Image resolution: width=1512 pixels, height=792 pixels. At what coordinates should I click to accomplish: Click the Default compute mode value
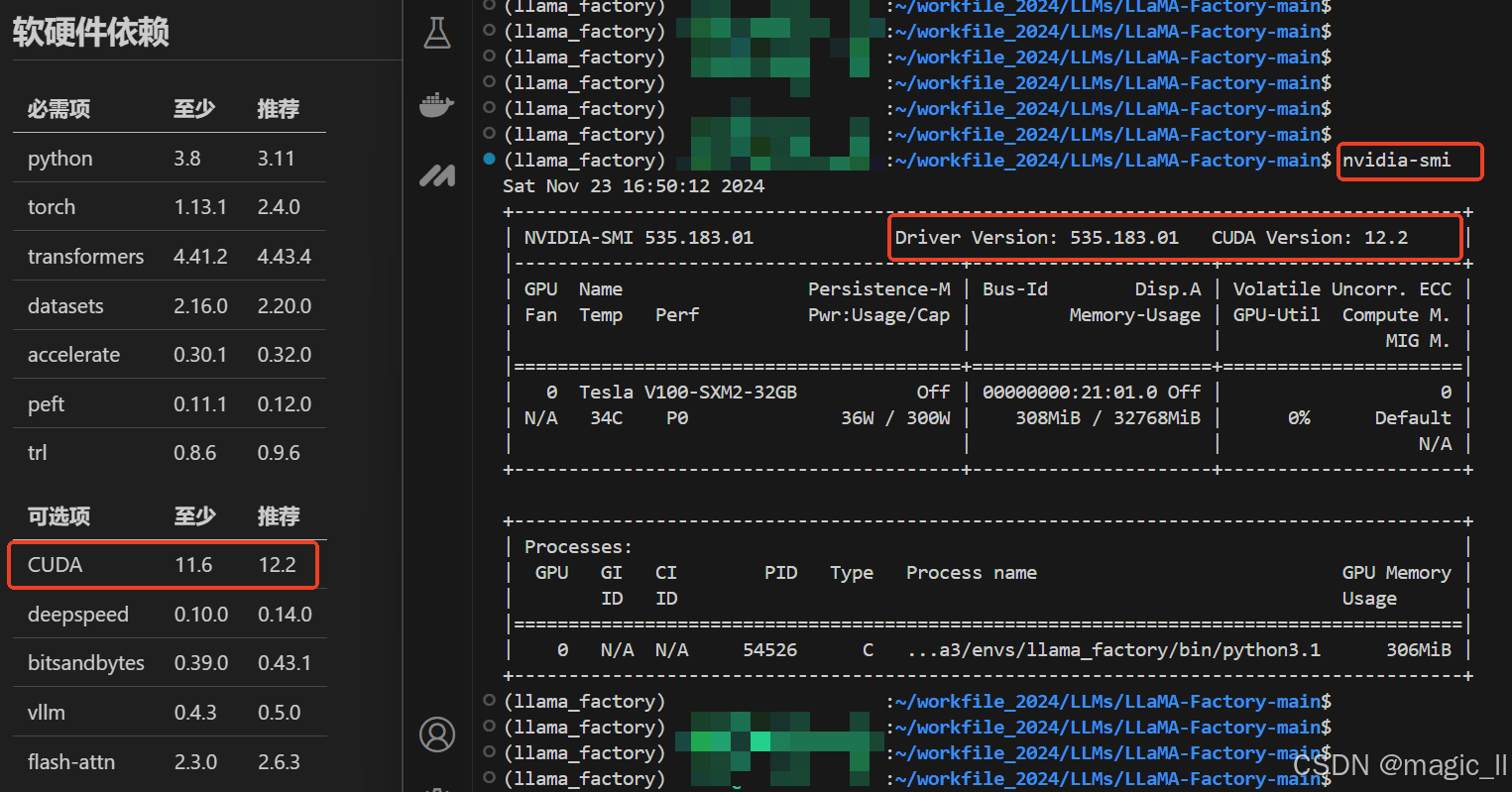[1413, 417]
